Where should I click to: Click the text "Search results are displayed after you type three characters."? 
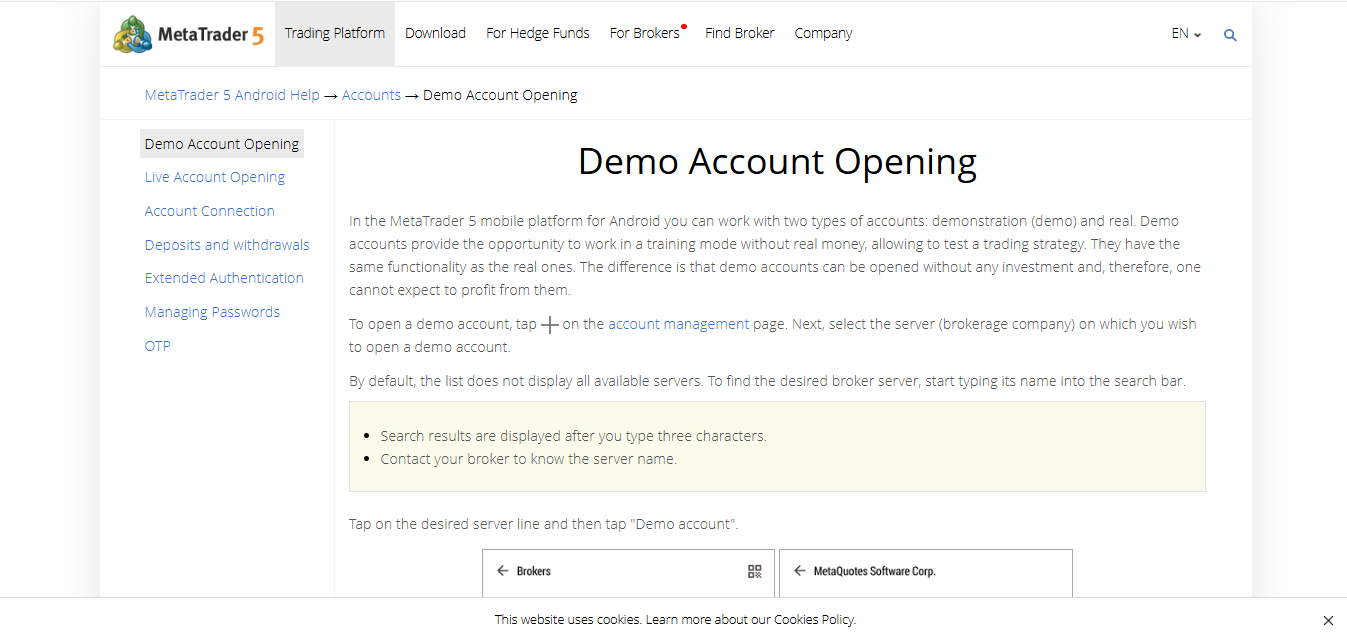coord(573,436)
